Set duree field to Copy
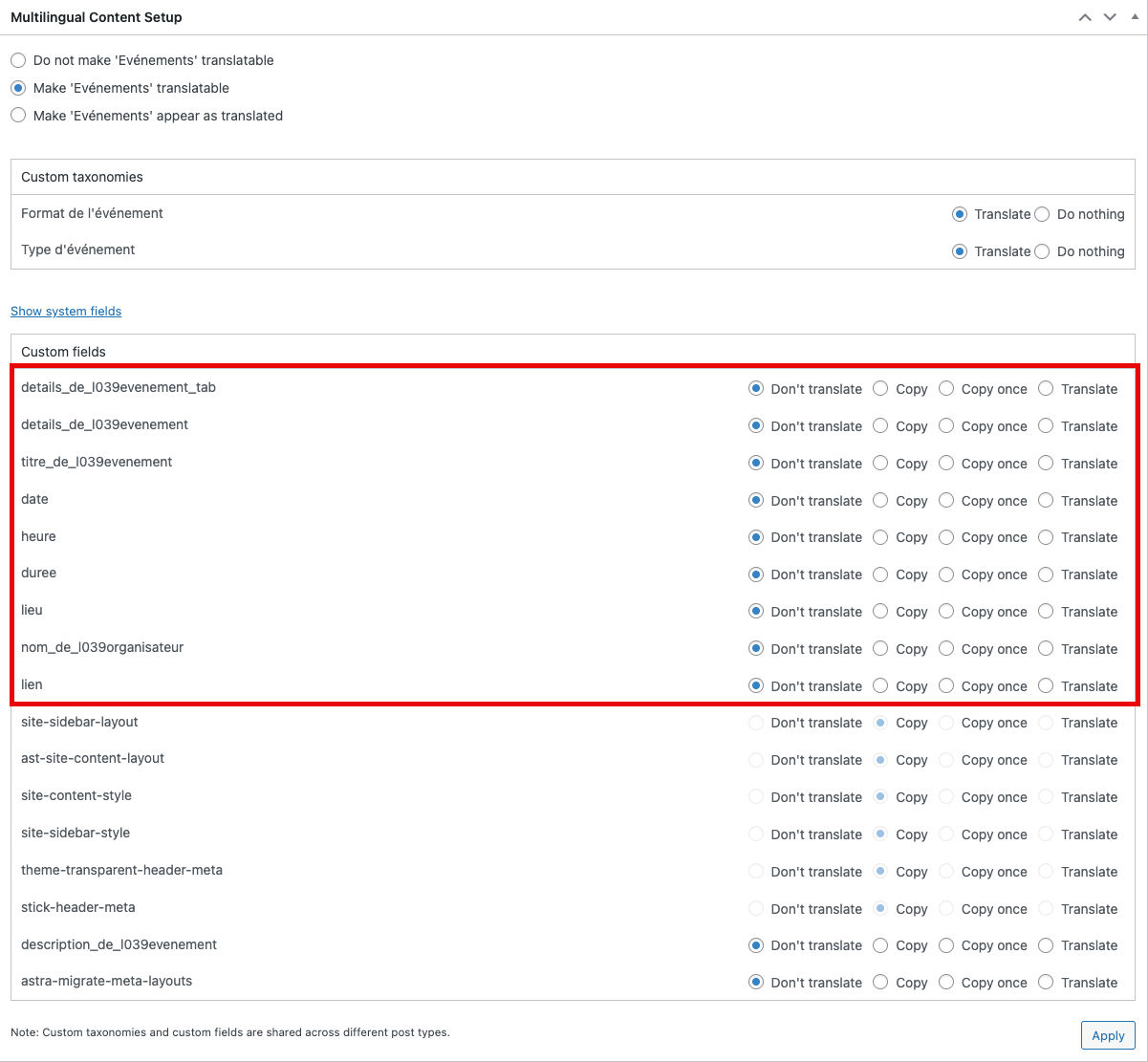This screenshot has height=1062, width=1148. (x=880, y=574)
